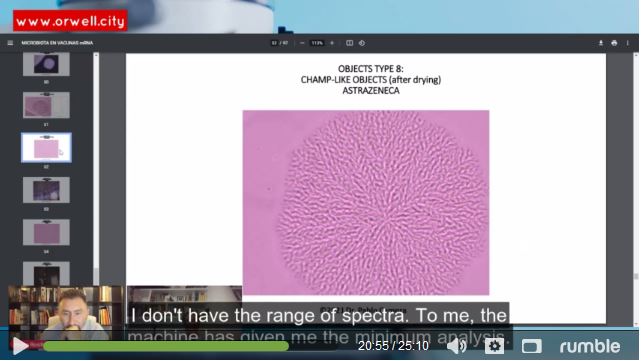Click the PDF page number field
This screenshot has height=361, width=641.
click(274, 43)
